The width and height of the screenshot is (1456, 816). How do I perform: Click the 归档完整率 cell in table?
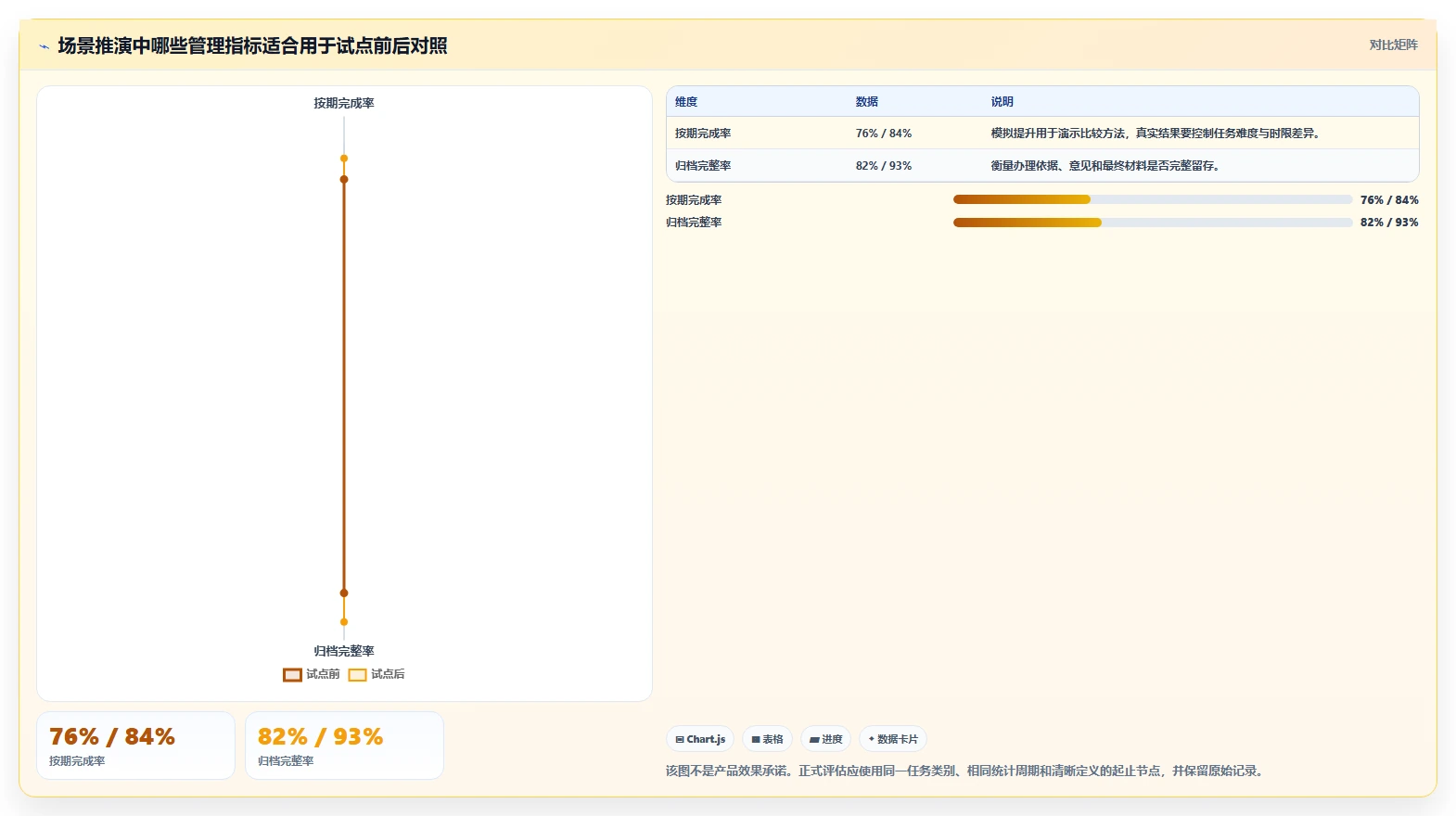tap(703, 166)
